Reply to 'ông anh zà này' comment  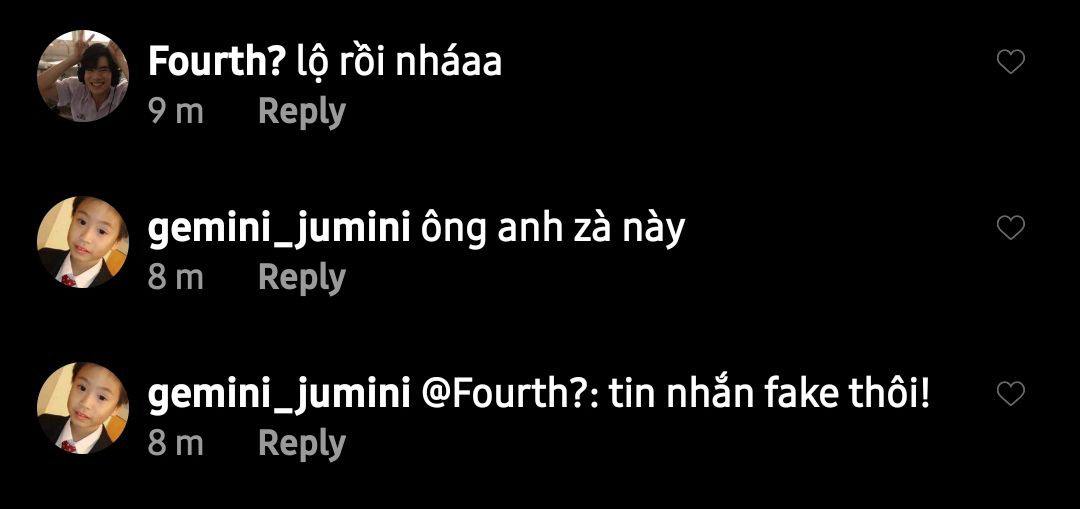tap(302, 278)
